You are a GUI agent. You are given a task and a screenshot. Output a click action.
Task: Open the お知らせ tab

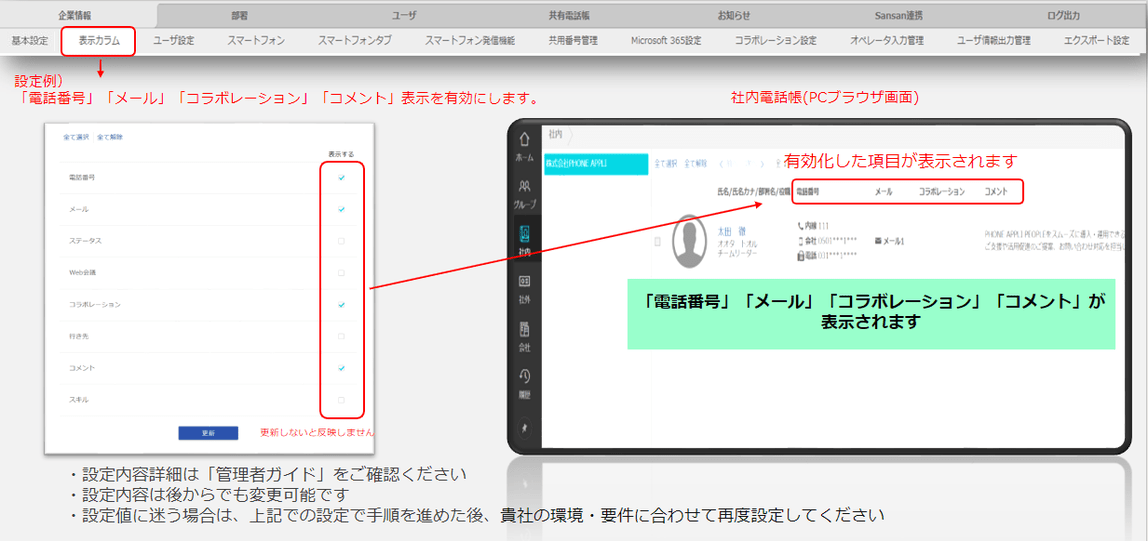click(734, 15)
